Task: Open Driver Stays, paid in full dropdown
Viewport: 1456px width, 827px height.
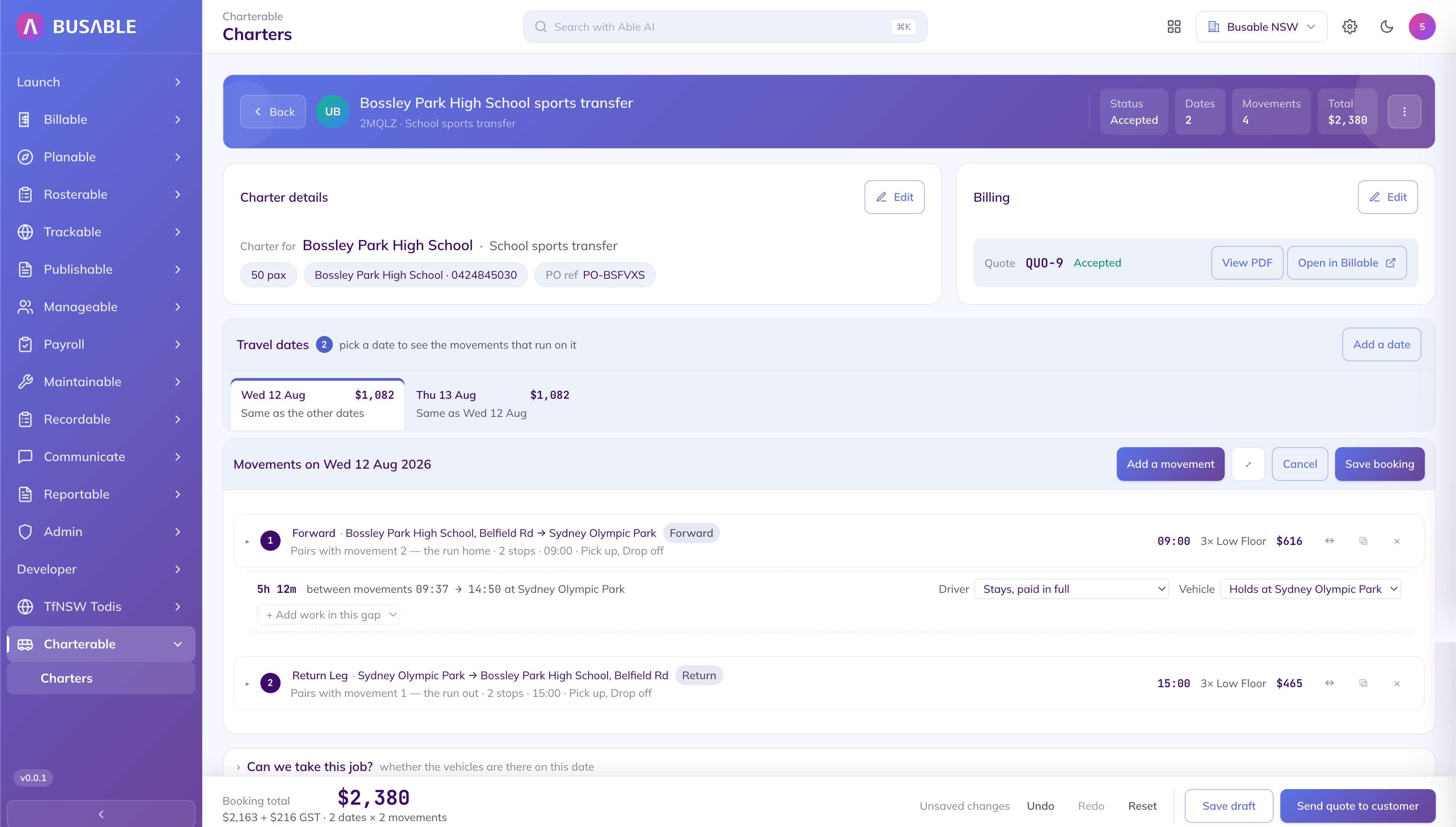Action: (1071, 589)
